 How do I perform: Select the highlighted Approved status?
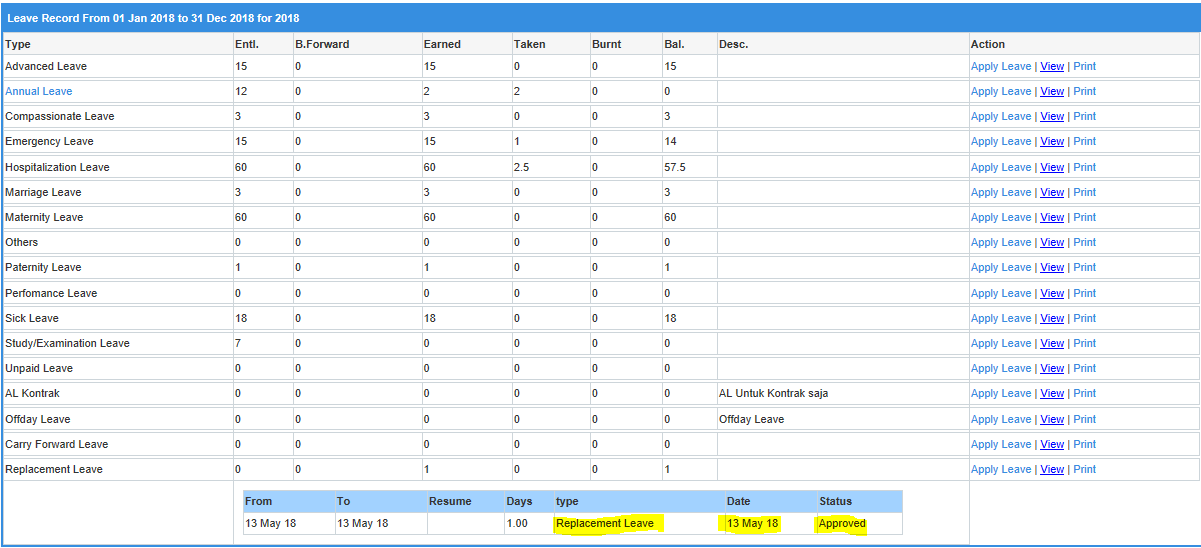coord(842,523)
